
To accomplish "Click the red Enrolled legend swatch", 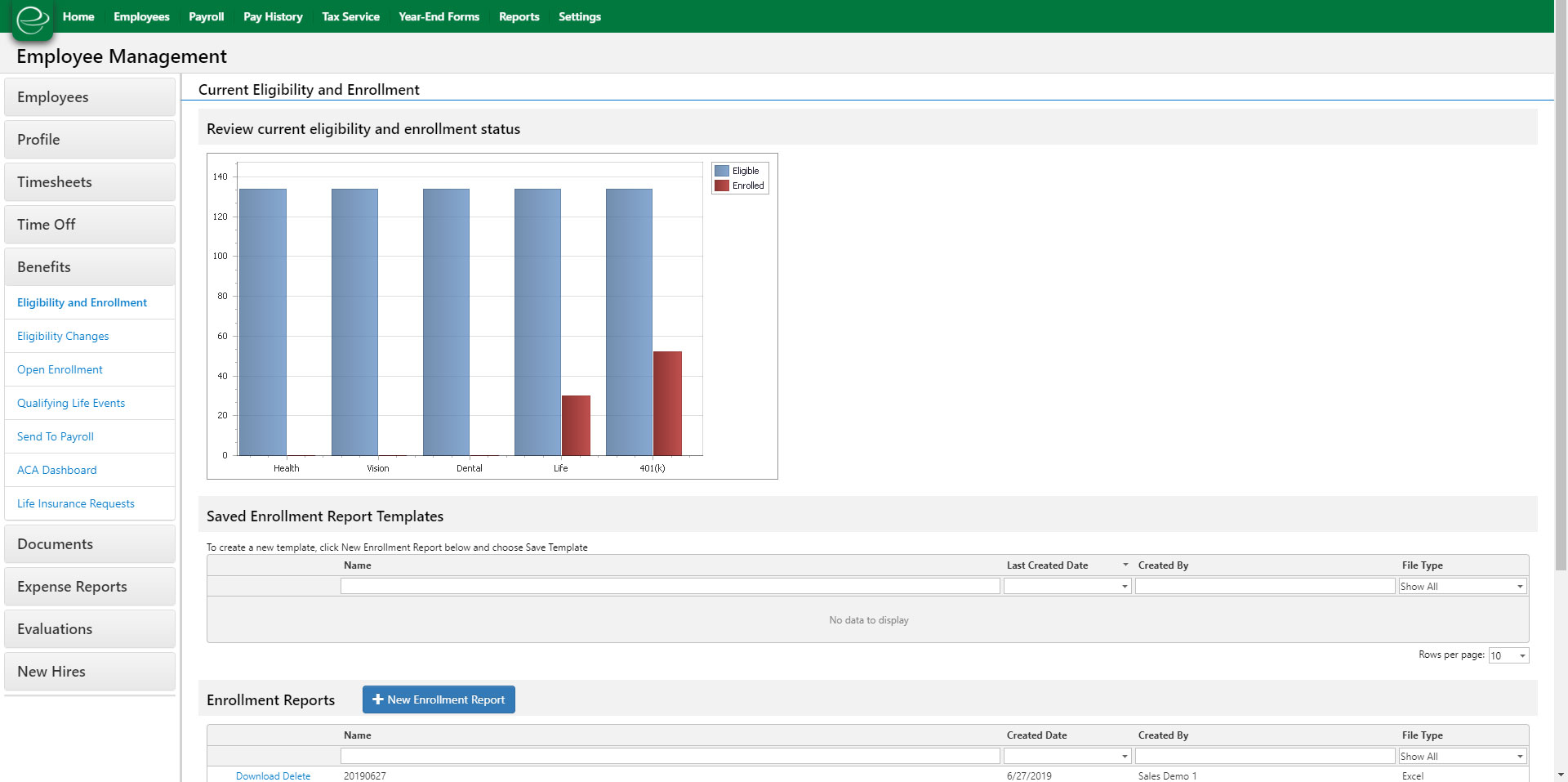I will [x=721, y=185].
